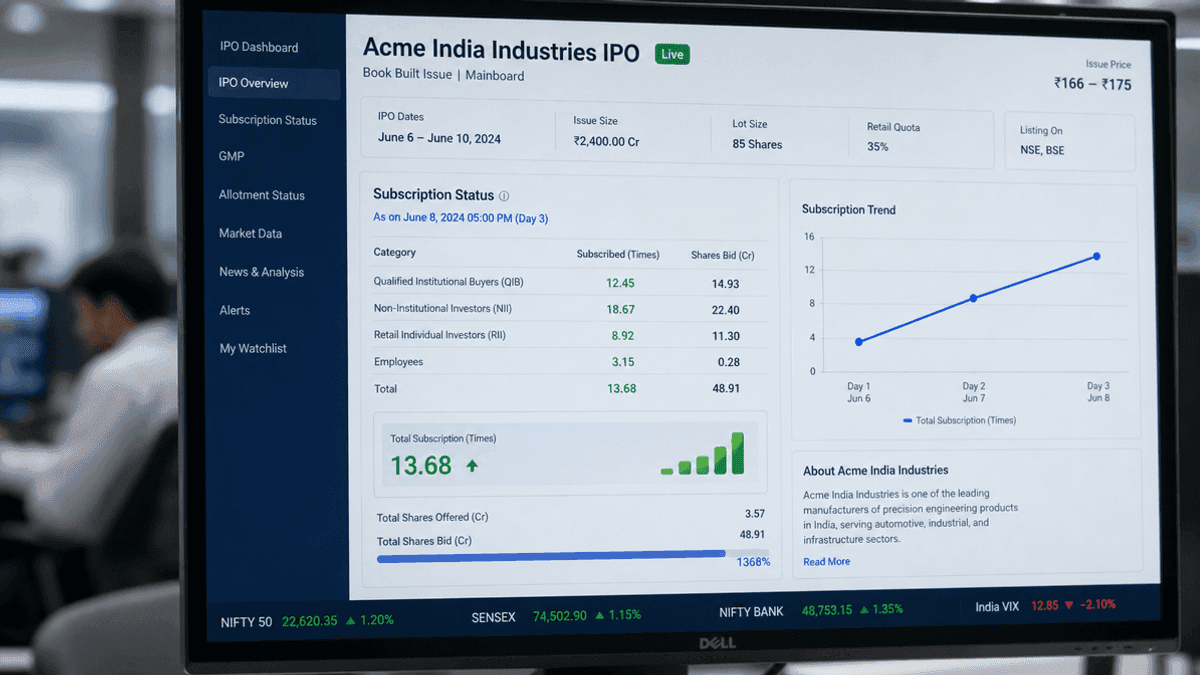Click the Category column header
Image resolution: width=1200 pixels, height=675 pixels.
click(394, 252)
